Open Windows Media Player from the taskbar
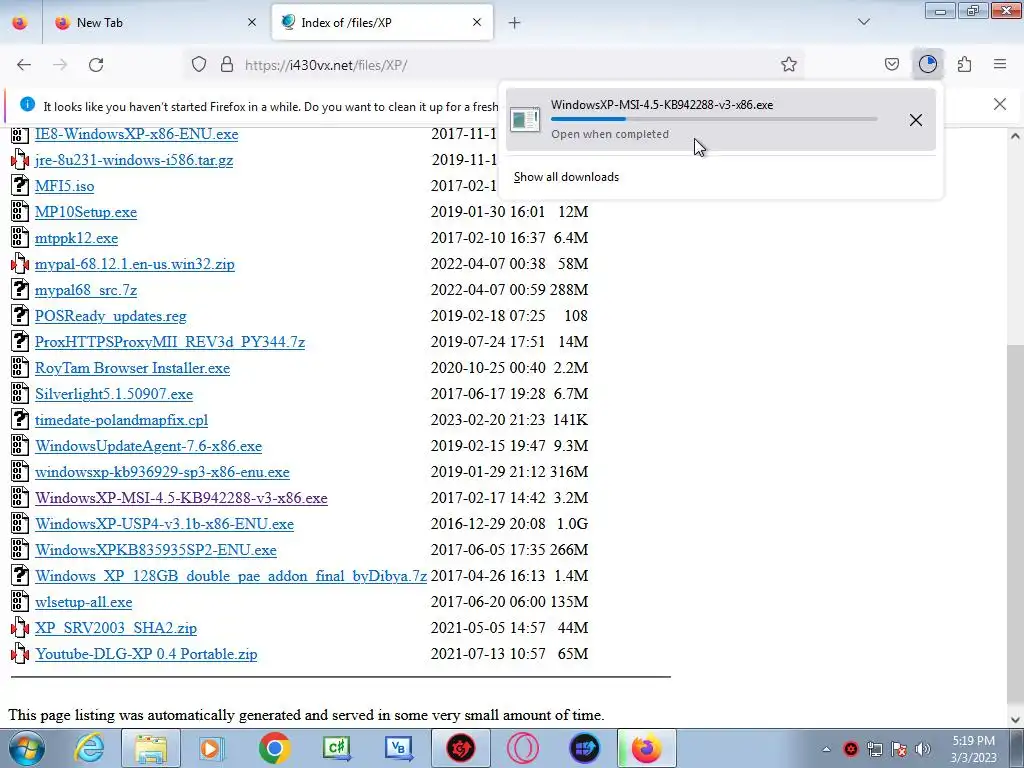The width and height of the screenshot is (1024, 768). 212,748
